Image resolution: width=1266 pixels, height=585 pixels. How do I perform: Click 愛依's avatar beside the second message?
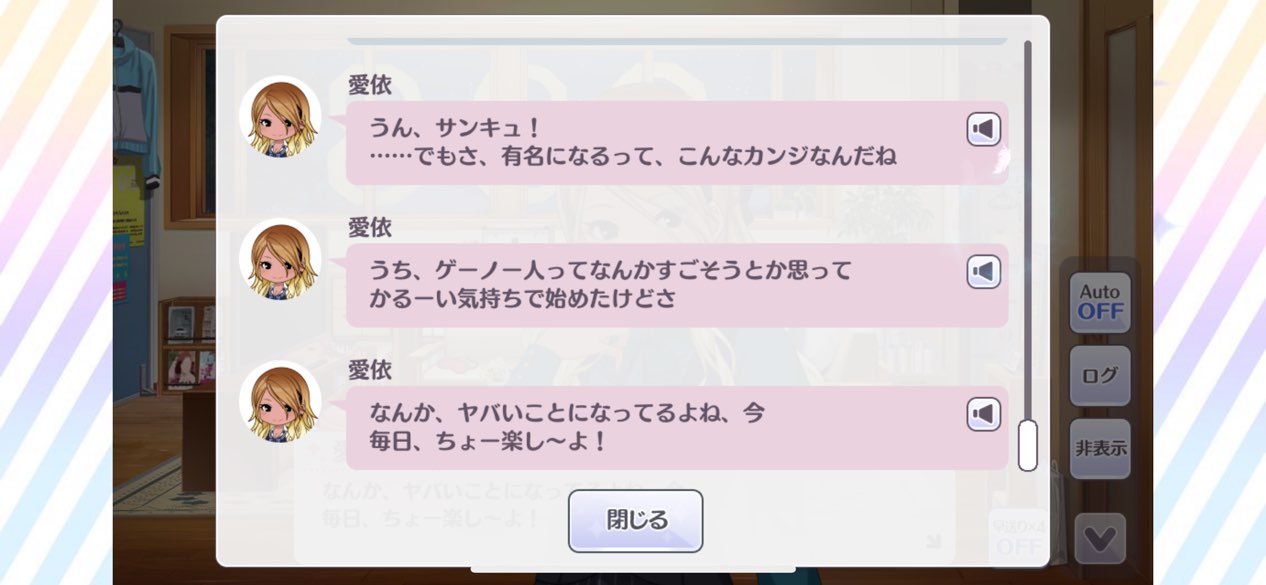[x=280, y=260]
